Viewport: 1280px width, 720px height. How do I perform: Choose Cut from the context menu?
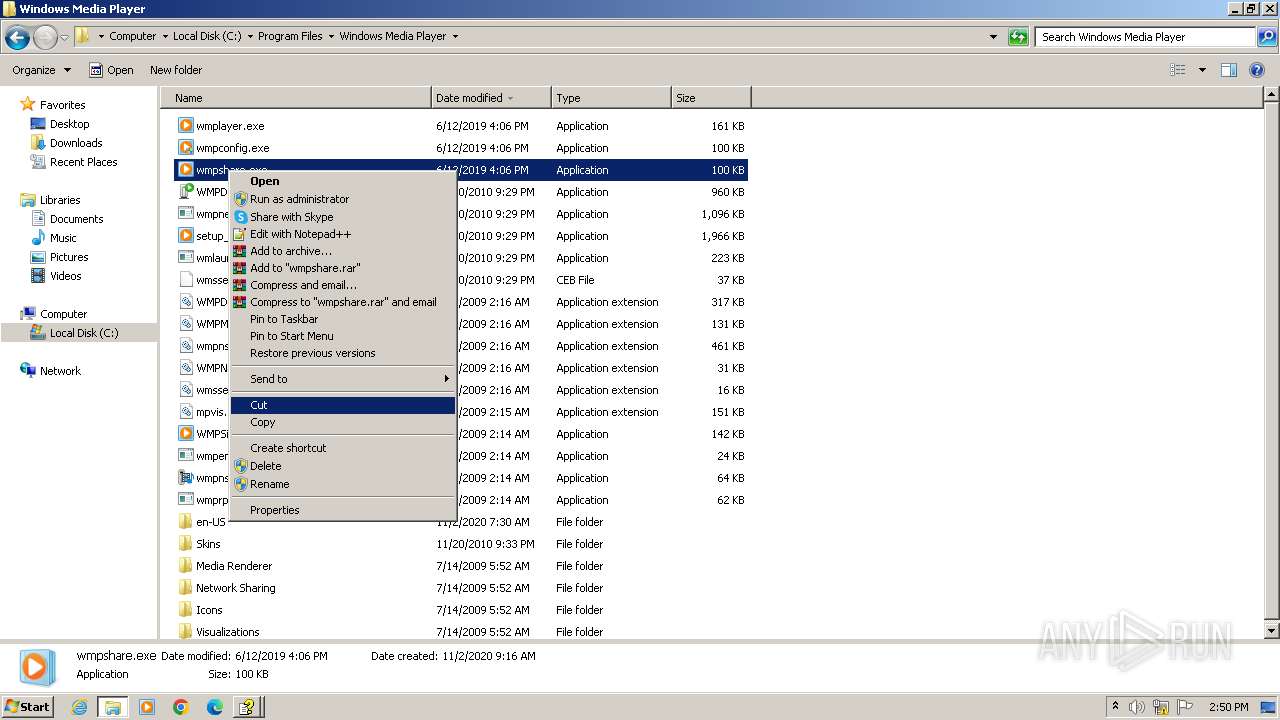click(343, 405)
